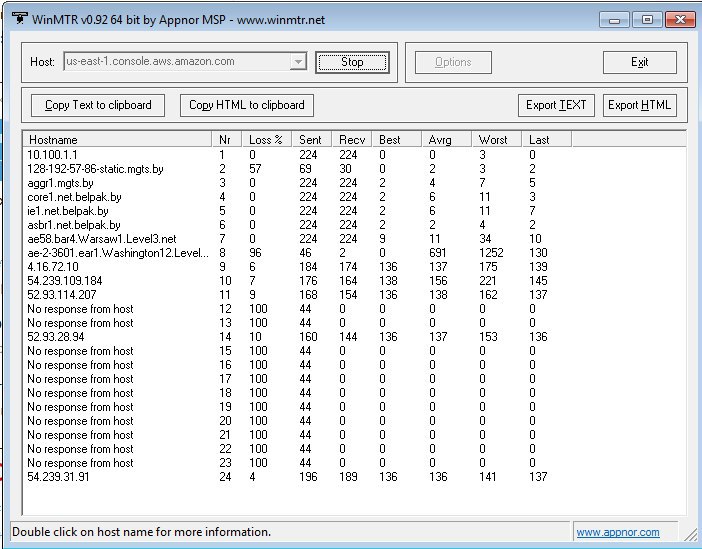
Task: Minimize the WinMTR window
Action: point(614,20)
